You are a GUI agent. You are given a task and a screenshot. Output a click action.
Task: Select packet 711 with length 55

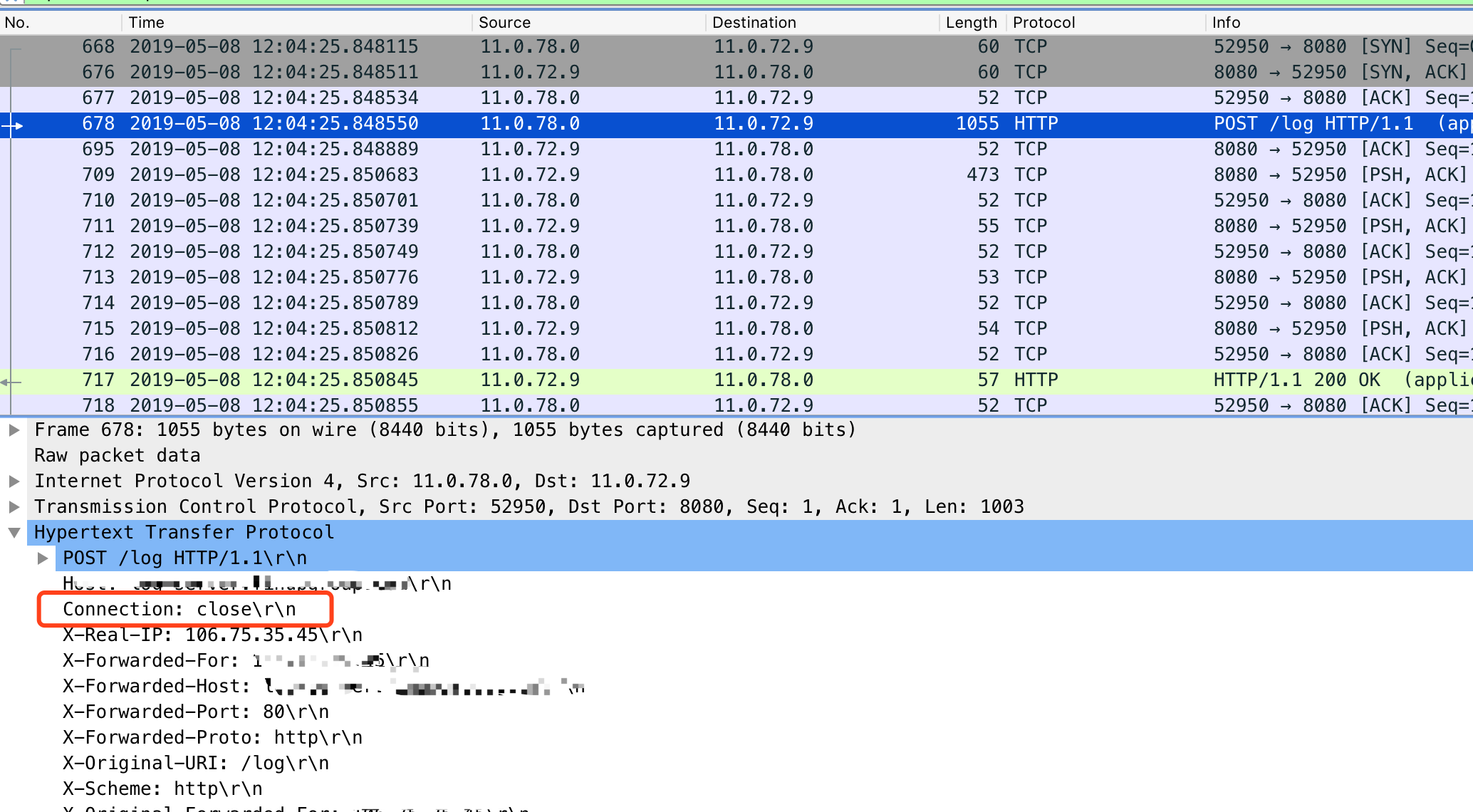pos(736,227)
